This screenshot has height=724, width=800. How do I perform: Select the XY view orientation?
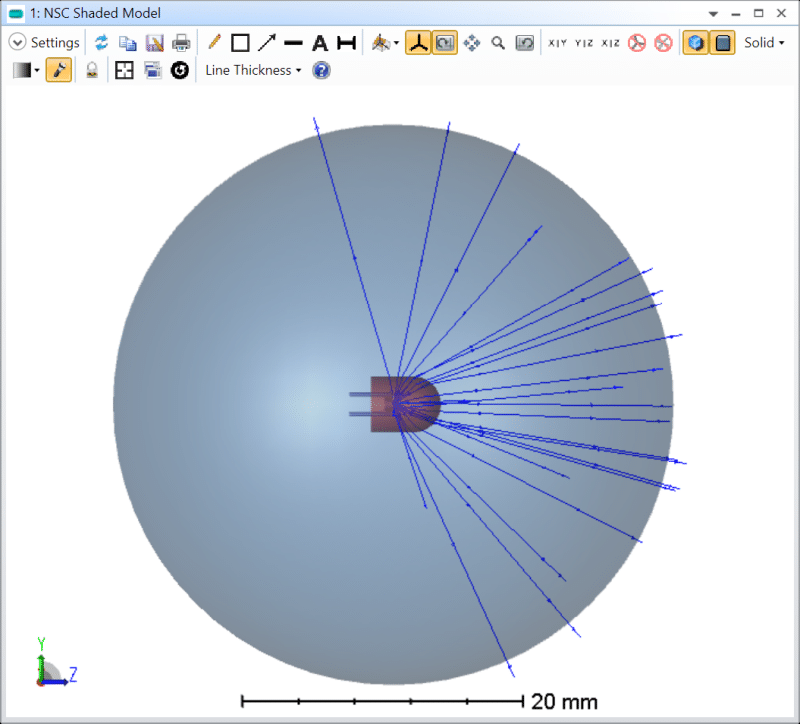pyautogui.click(x=557, y=43)
